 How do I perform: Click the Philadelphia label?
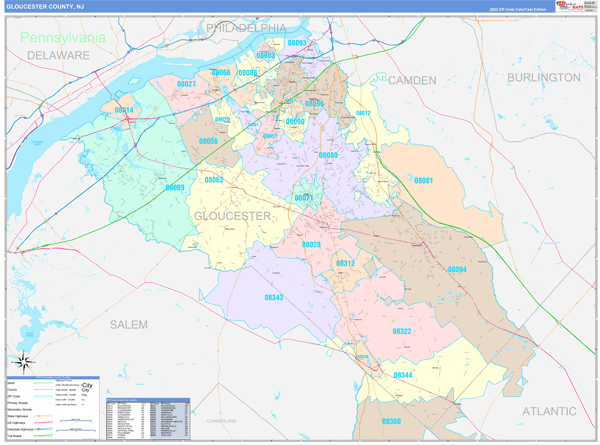[246, 28]
